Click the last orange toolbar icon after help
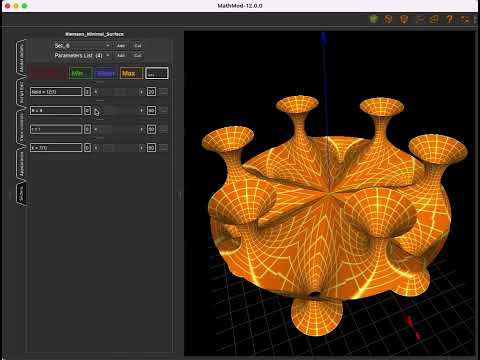This screenshot has height=360, width=480. tap(465, 19)
